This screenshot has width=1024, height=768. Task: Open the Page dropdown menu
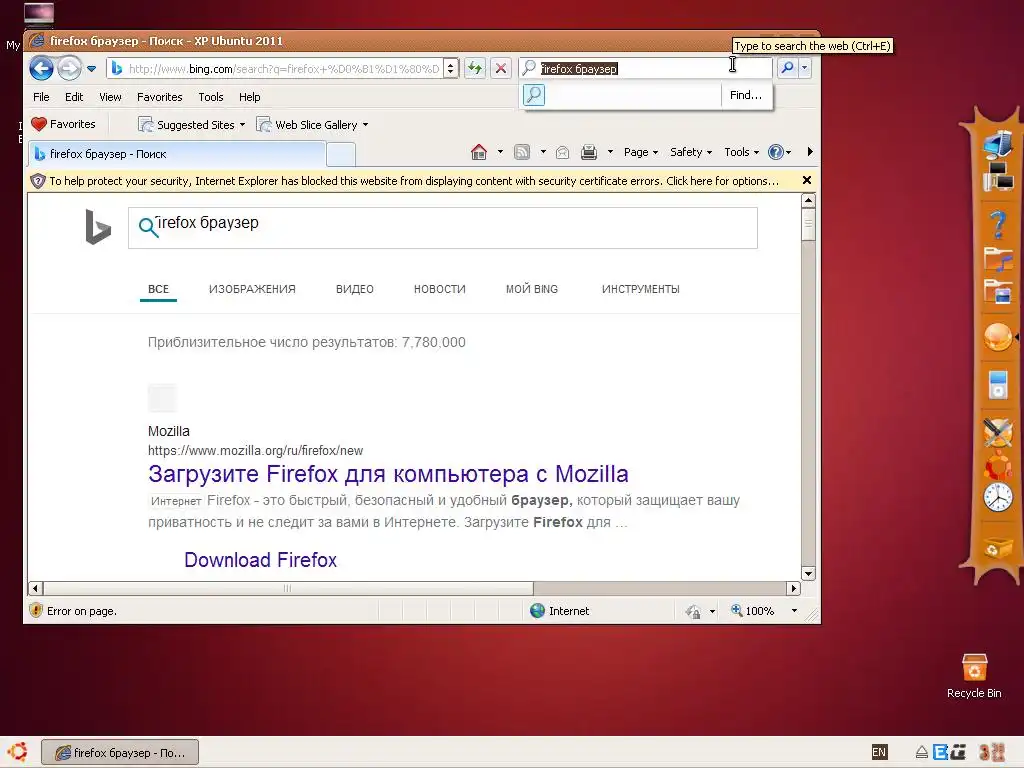coord(641,152)
